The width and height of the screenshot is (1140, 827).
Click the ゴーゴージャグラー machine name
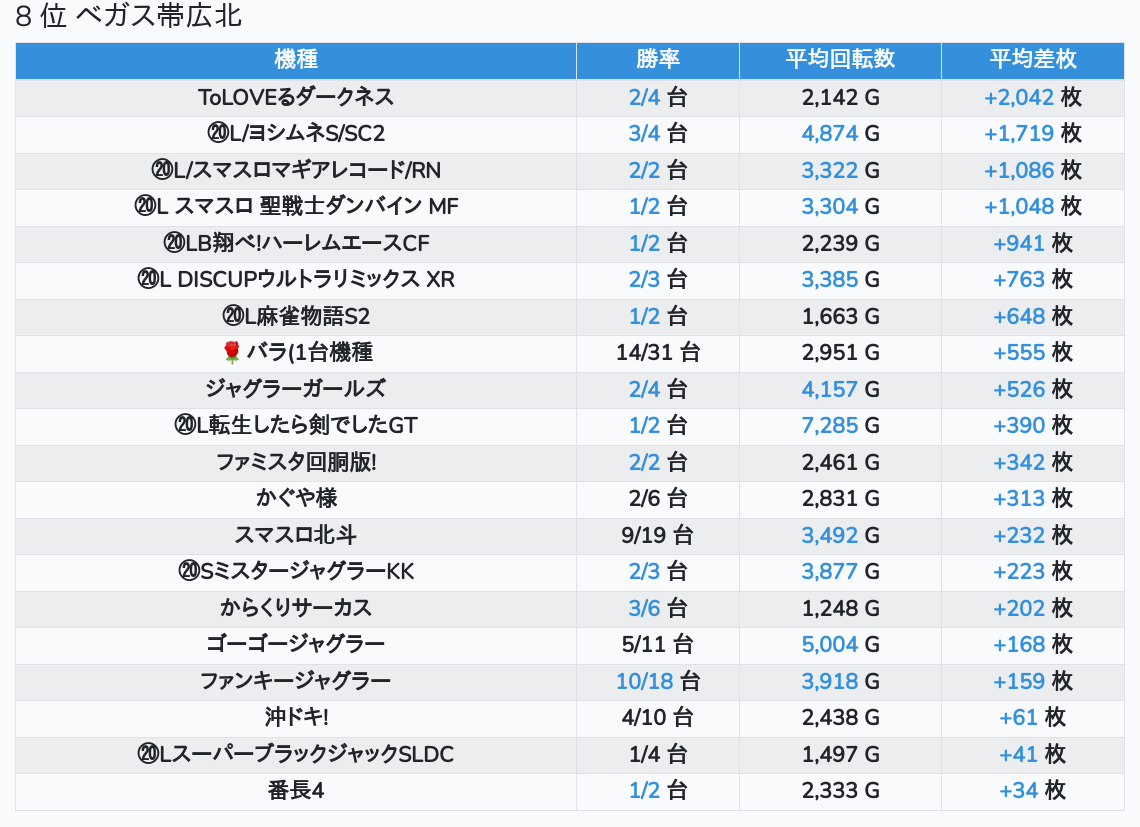point(296,644)
